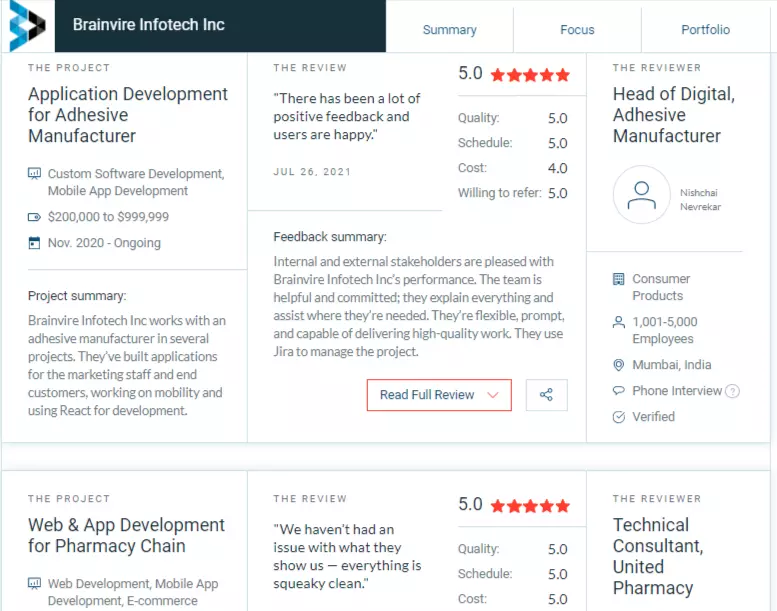Switch to the Focus tab
This screenshot has height=611, width=777.
pos(577,30)
